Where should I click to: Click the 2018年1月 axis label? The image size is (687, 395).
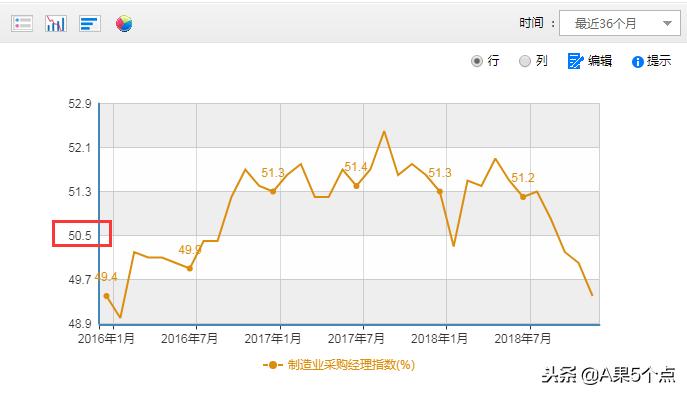coord(439,339)
